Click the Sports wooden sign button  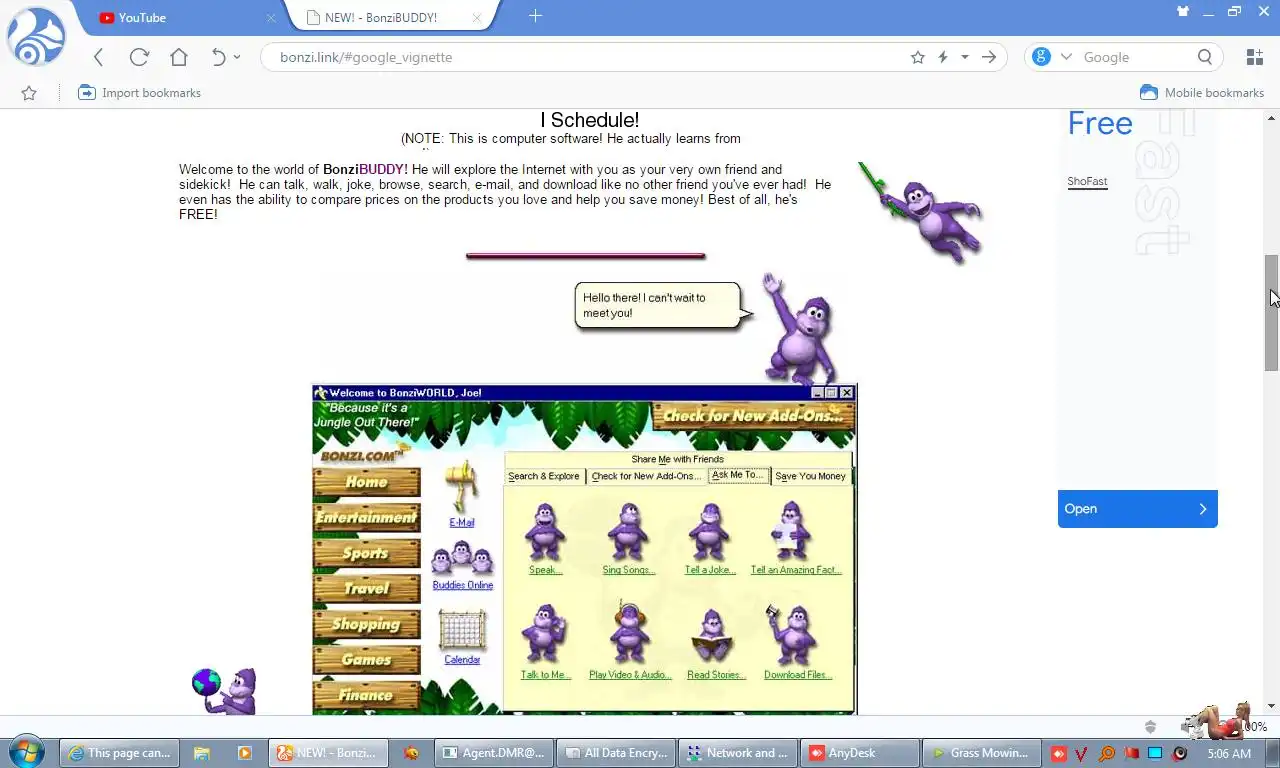click(367, 553)
